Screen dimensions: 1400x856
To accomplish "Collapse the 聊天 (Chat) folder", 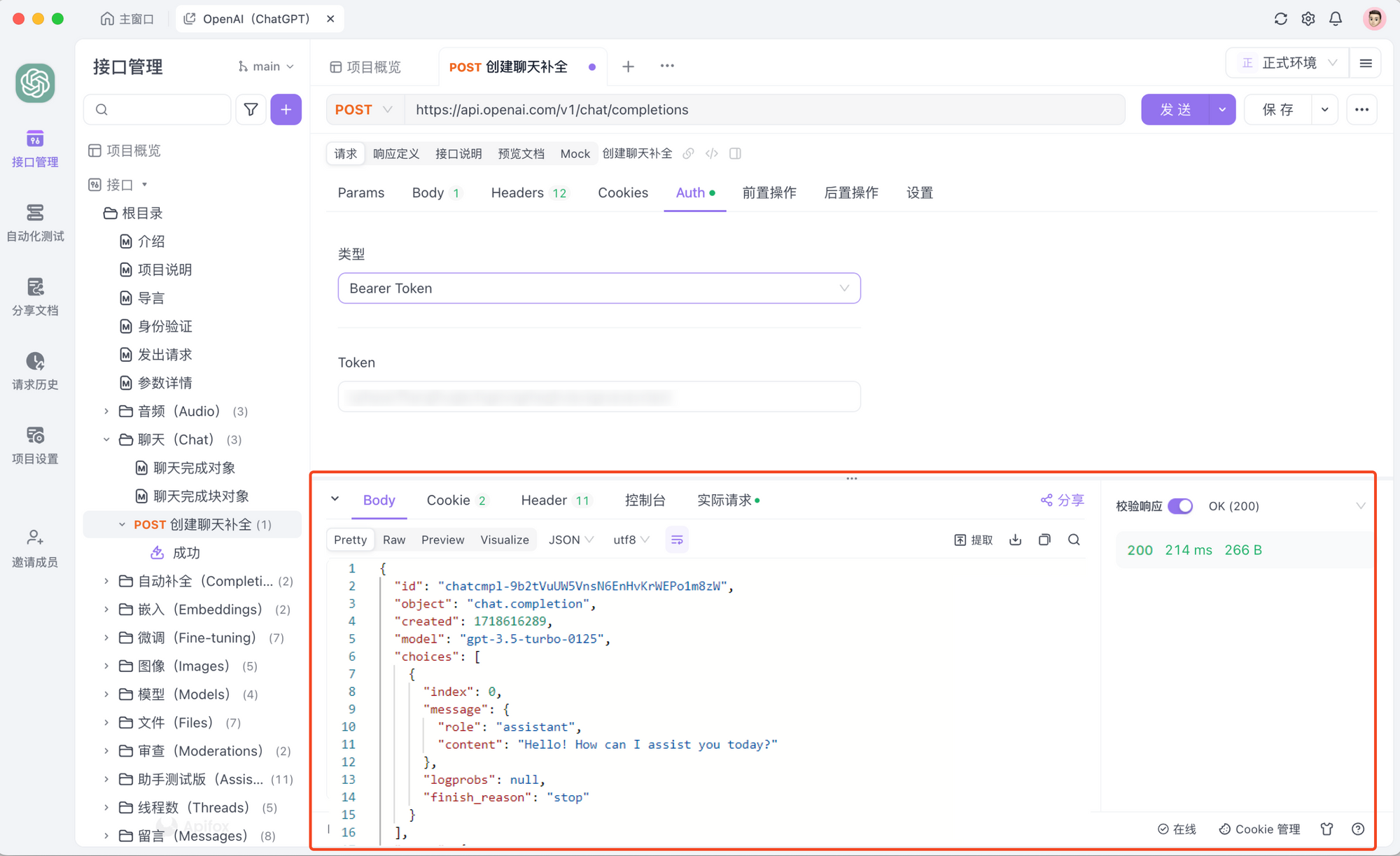I will [x=106, y=440].
